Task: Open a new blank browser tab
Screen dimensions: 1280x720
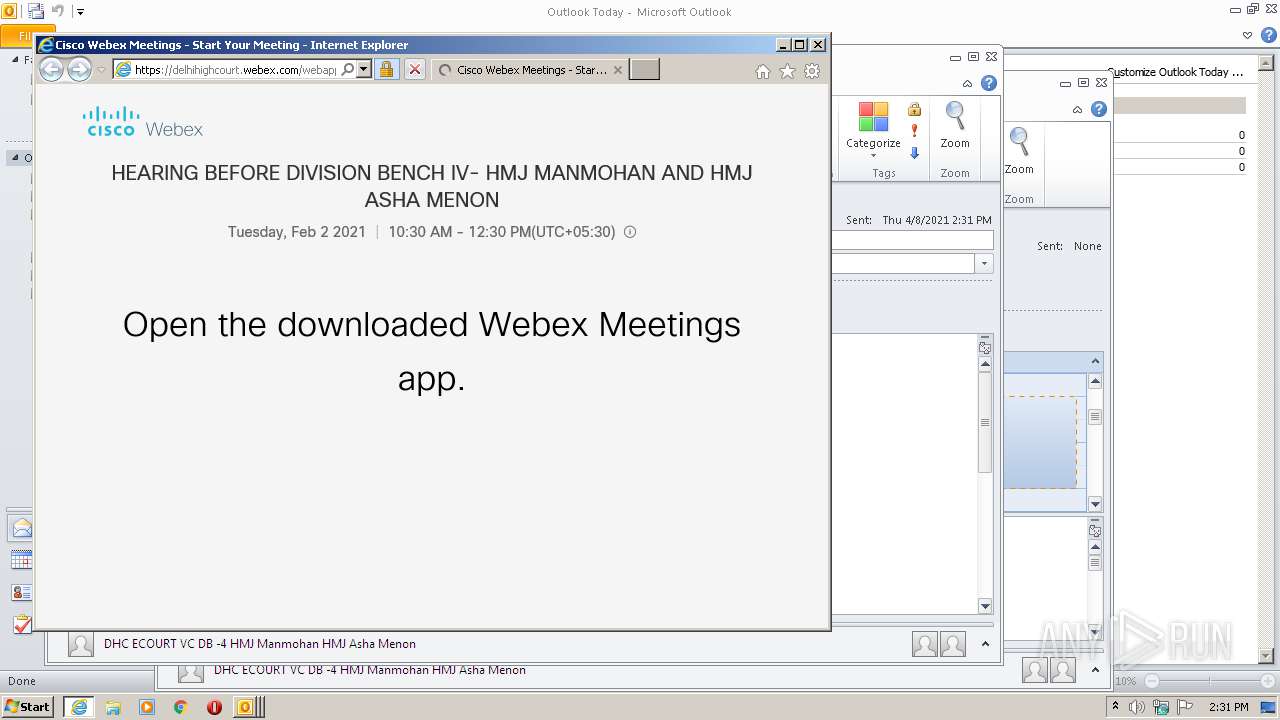Action: (x=644, y=70)
